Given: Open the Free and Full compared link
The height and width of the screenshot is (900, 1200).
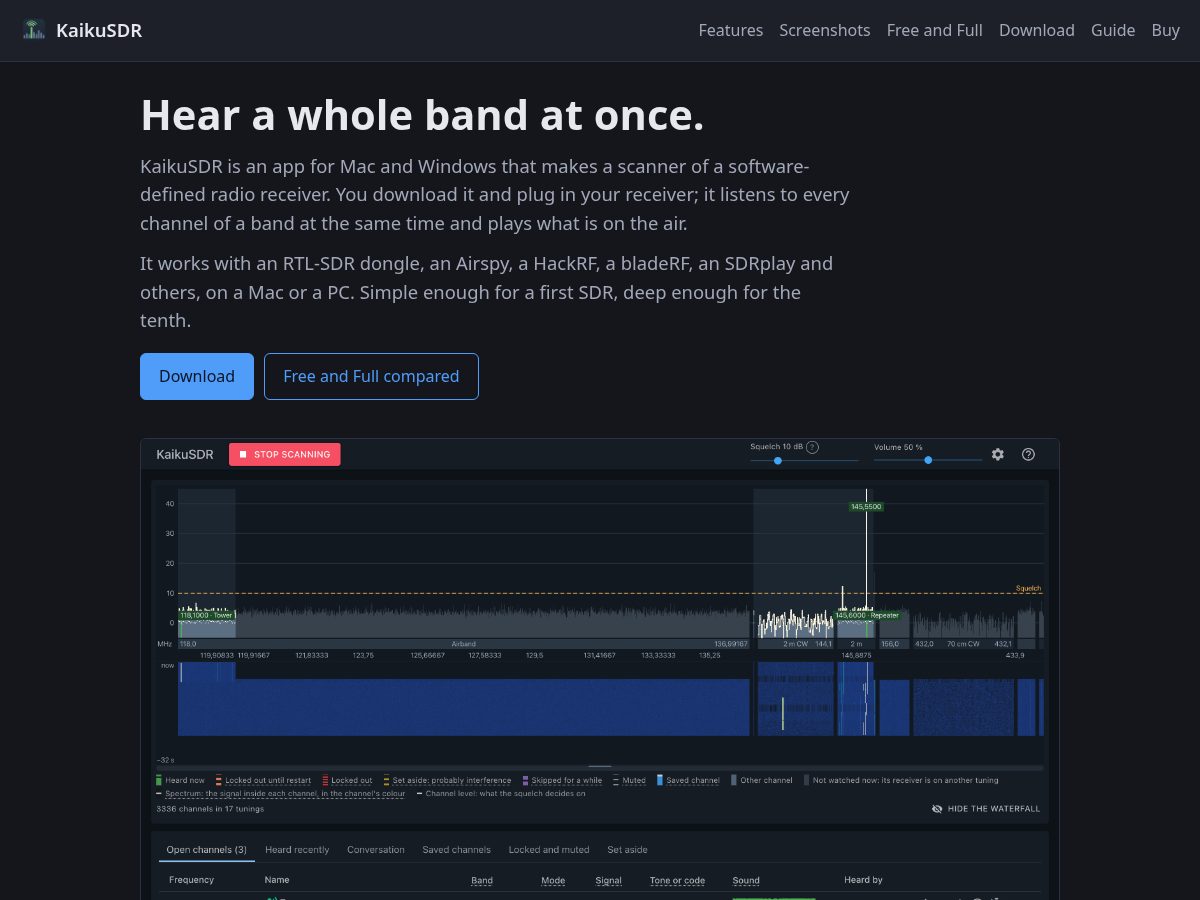Looking at the screenshot, I should click(x=371, y=376).
